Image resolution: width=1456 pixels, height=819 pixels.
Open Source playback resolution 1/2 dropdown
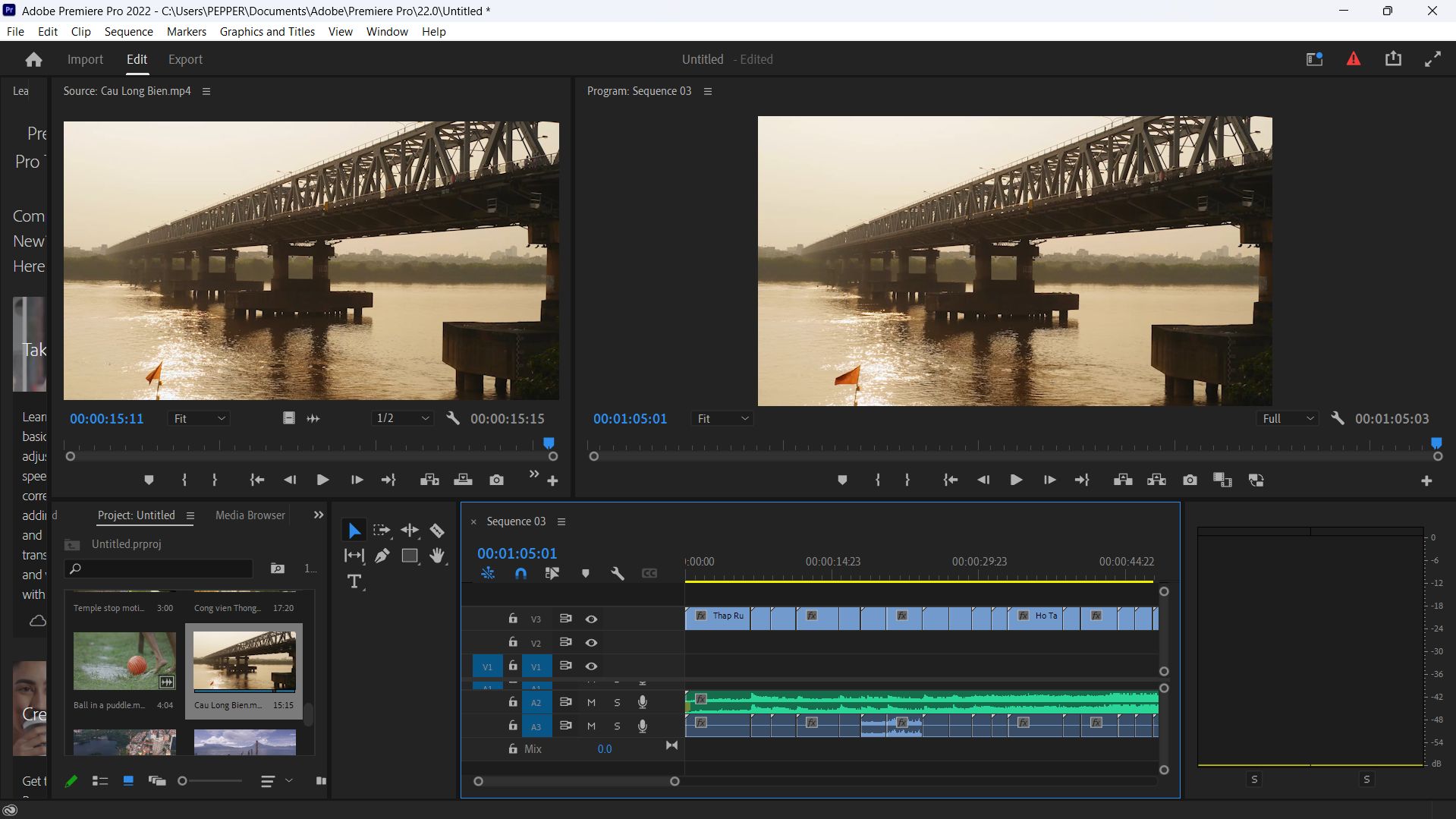coord(402,418)
